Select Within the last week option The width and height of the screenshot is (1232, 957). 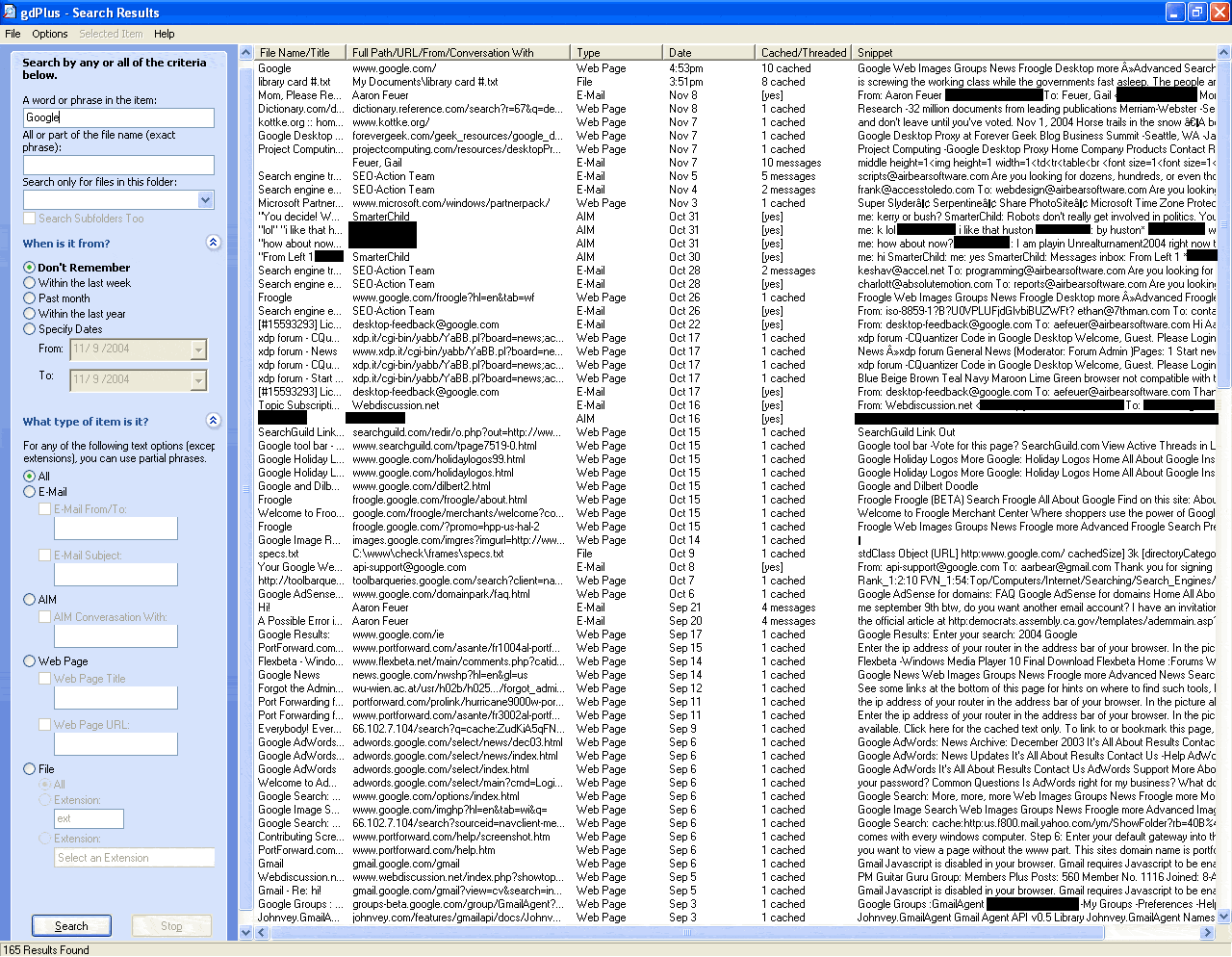29,283
